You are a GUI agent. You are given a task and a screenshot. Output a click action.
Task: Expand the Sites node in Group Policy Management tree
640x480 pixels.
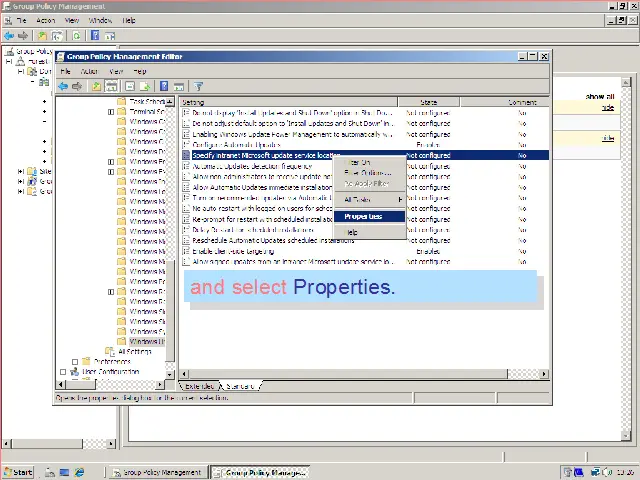click(x=20, y=171)
